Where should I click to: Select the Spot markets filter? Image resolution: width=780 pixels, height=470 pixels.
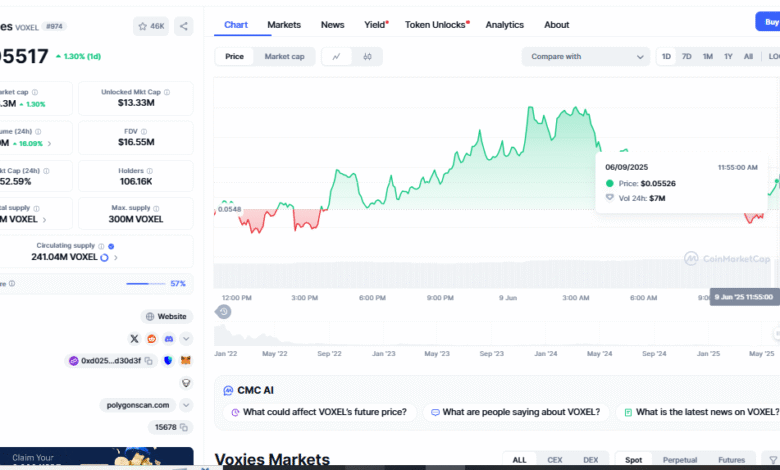pos(633,460)
